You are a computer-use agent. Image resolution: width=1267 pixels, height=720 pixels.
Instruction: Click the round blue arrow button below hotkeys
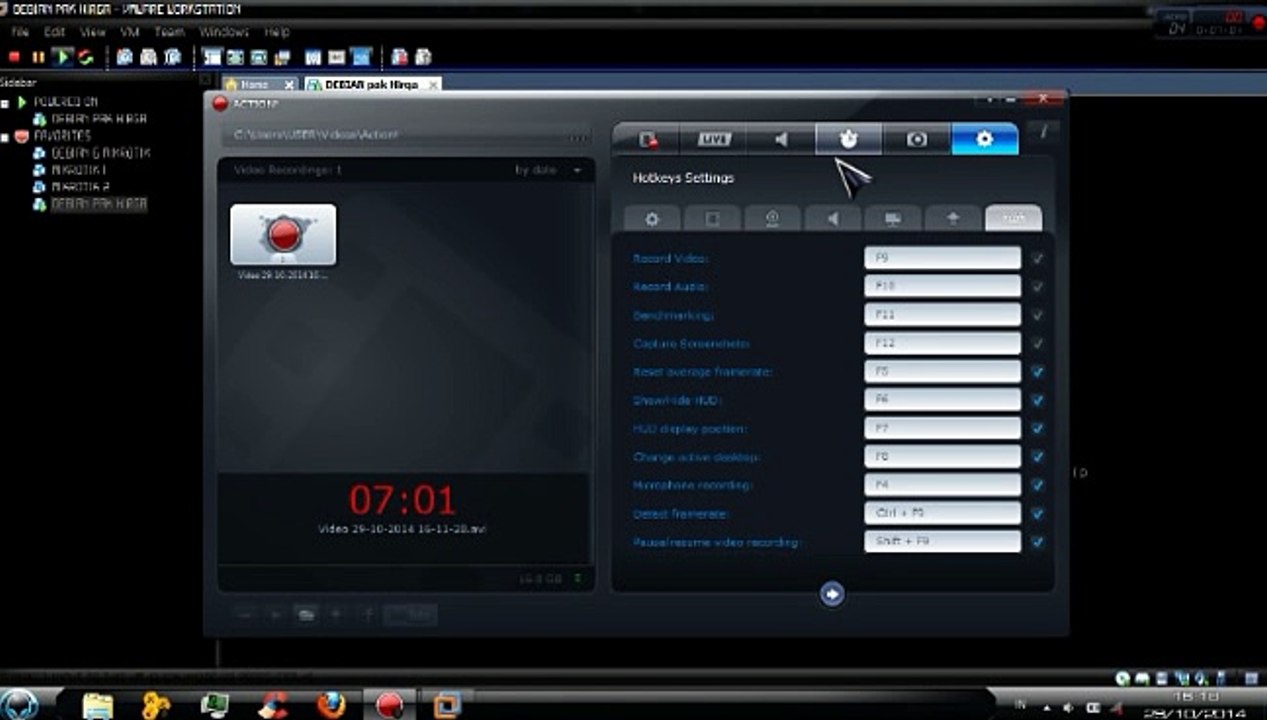[832, 594]
